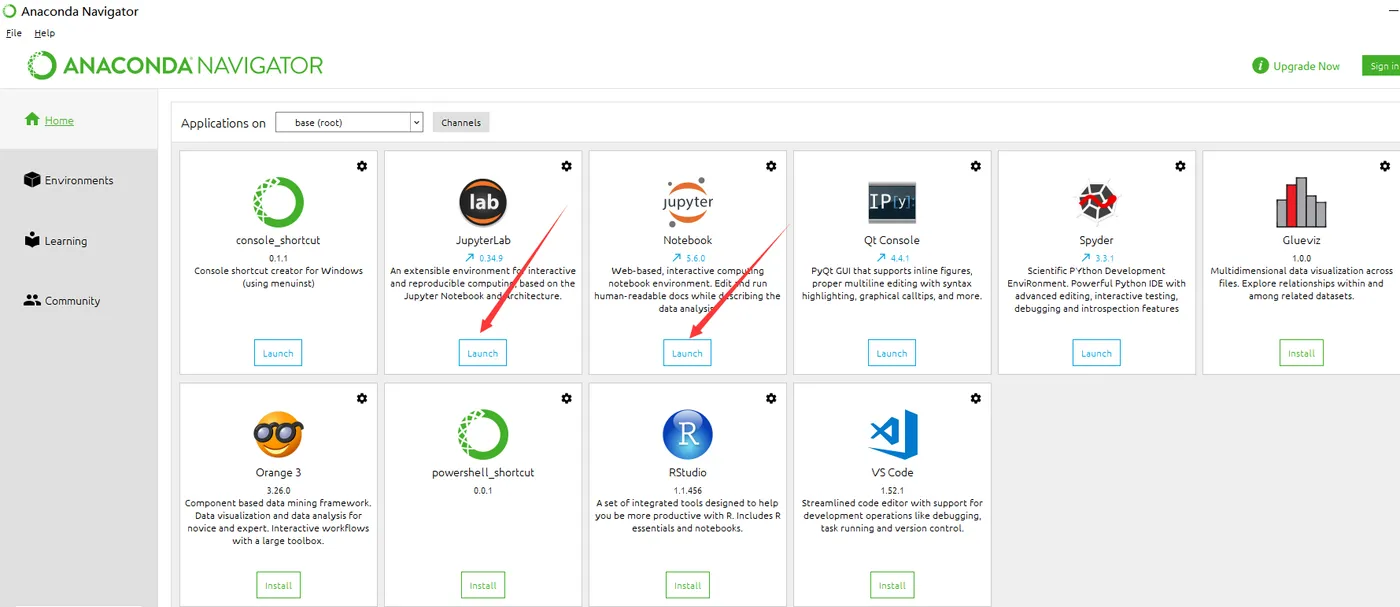Click the 'Applications on' label
The image size is (1400, 607).
[x=223, y=123]
